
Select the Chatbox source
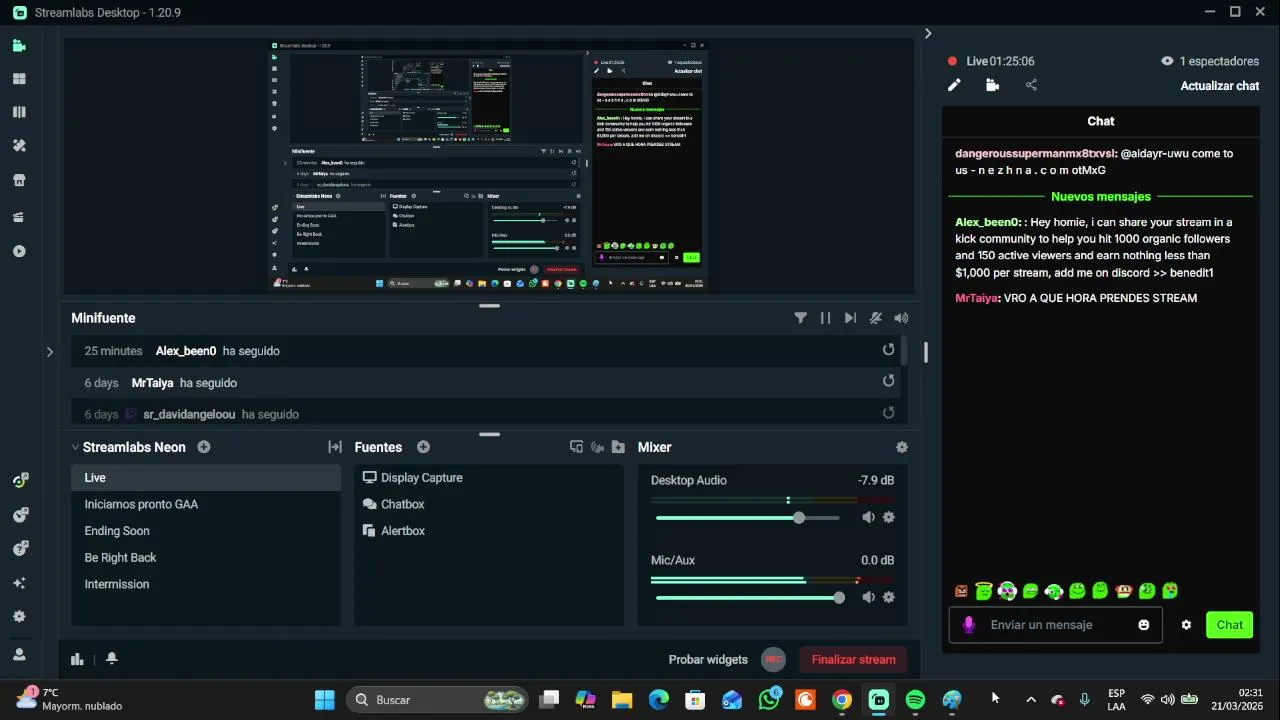click(489, 504)
